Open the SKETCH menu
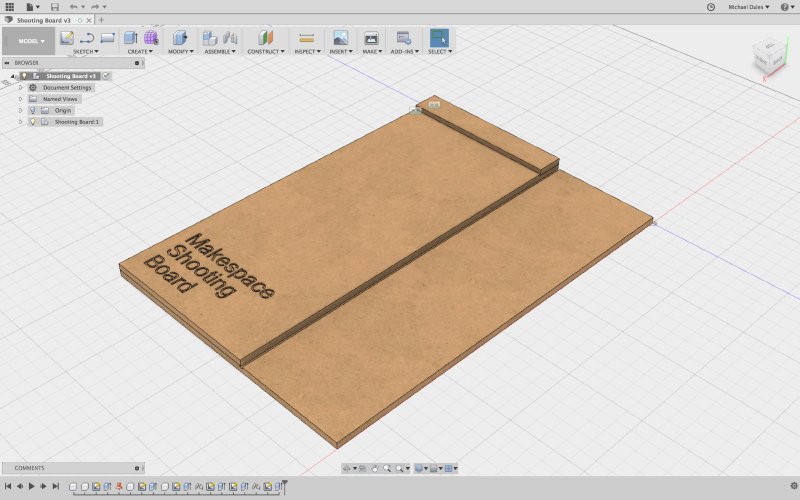The height and width of the screenshot is (500, 800). [85, 52]
